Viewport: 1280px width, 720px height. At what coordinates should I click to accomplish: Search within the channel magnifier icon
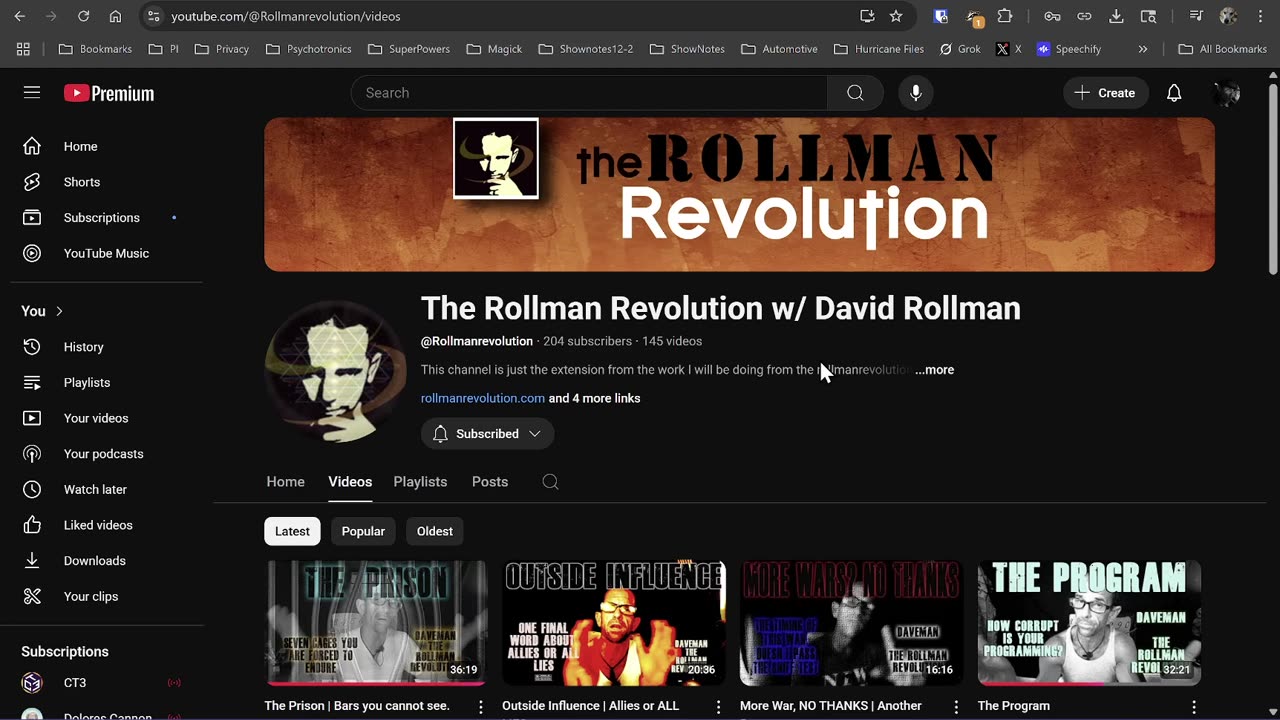pyautogui.click(x=550, y=482)
